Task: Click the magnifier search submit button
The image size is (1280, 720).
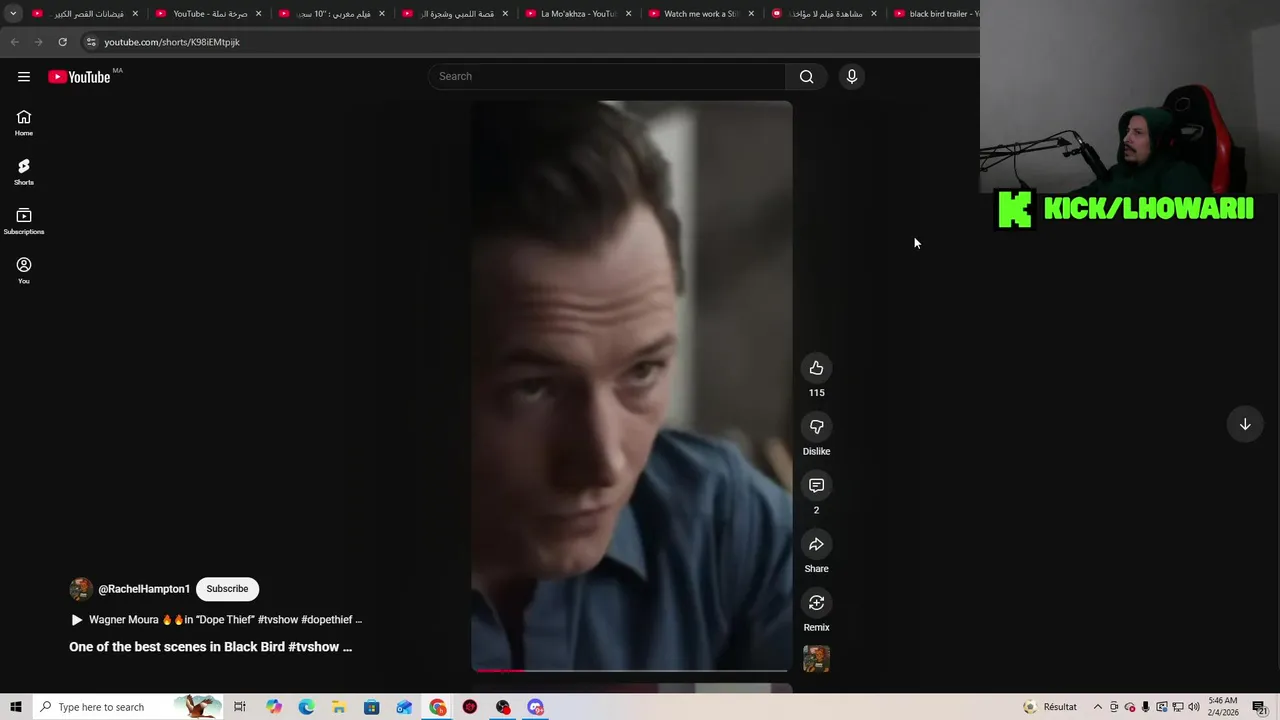Action: tap(806, 77)
